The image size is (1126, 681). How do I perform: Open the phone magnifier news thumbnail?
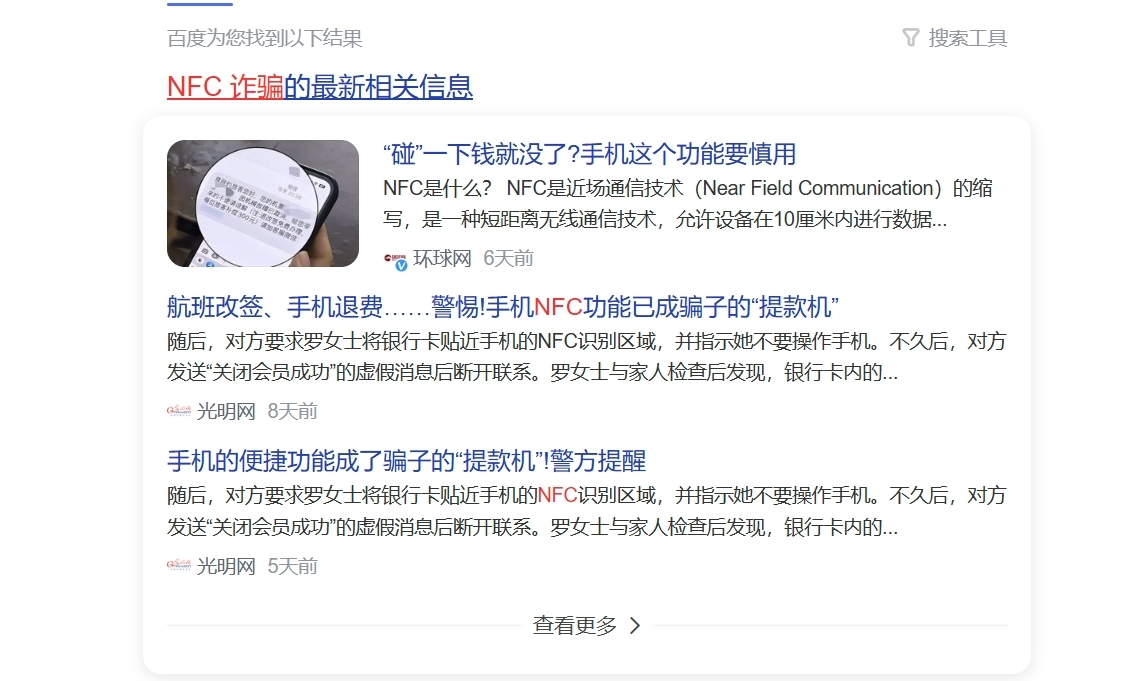pyautogui.click(x=263, y=203)
